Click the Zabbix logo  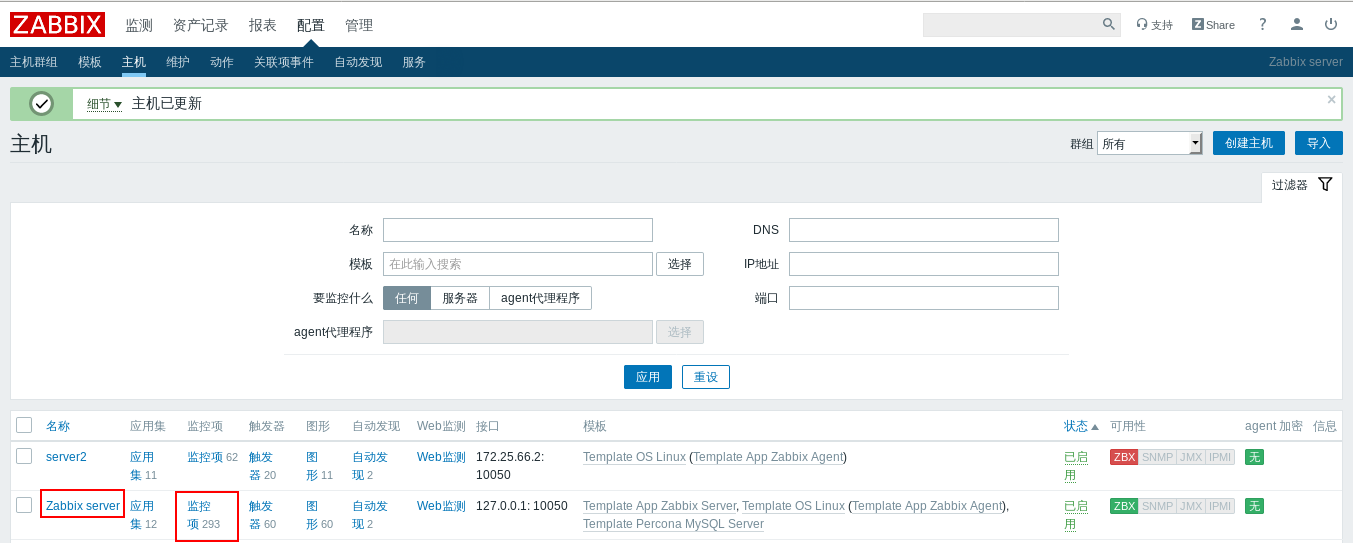click(x=57, y=25)
